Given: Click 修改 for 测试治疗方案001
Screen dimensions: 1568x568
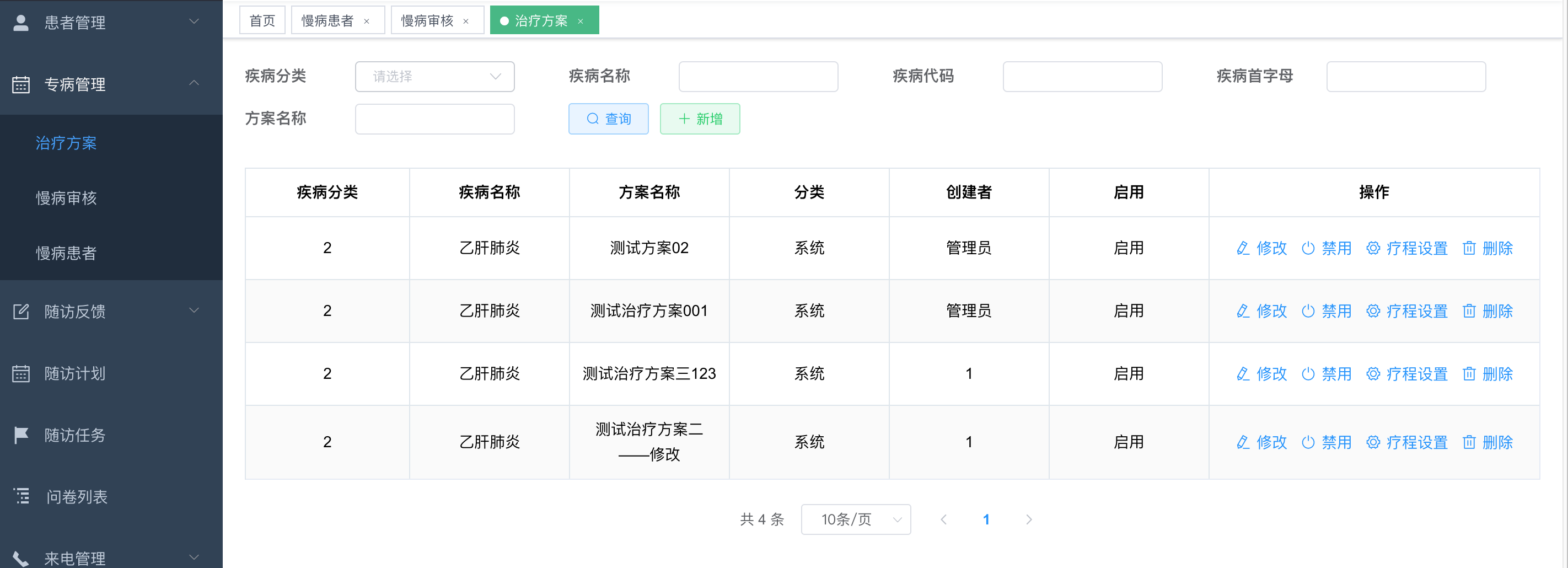Looking at the screenshot, I should pos(1262,311).
